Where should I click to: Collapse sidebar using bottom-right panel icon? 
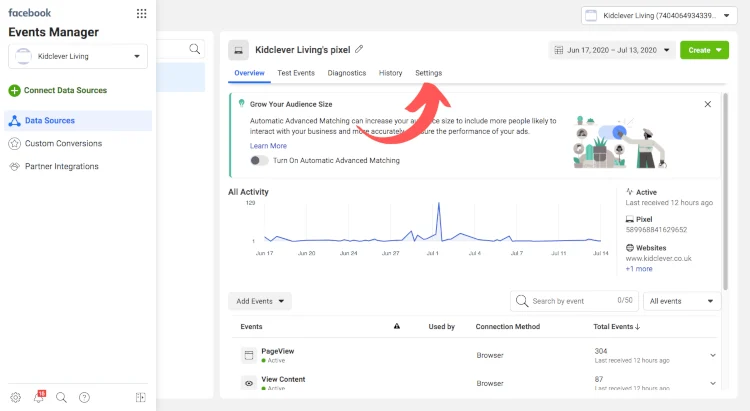[x=140, y=397]
